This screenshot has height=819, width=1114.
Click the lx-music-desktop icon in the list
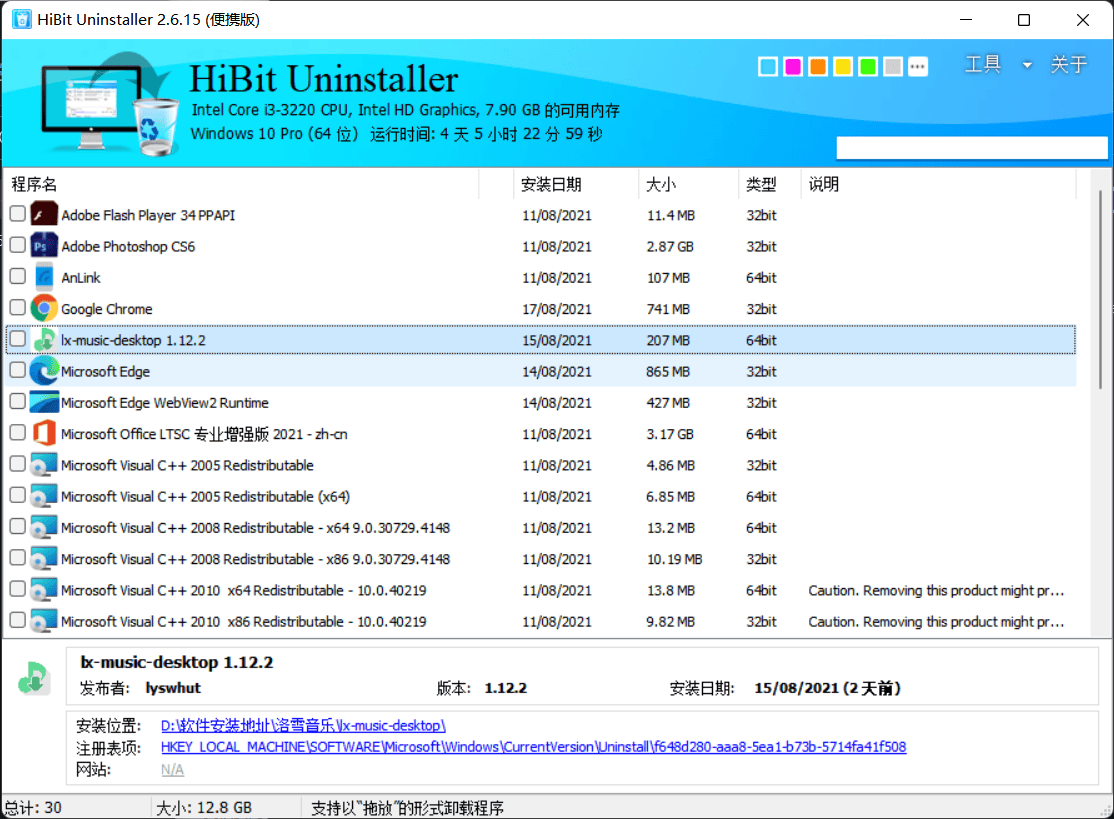43,339
